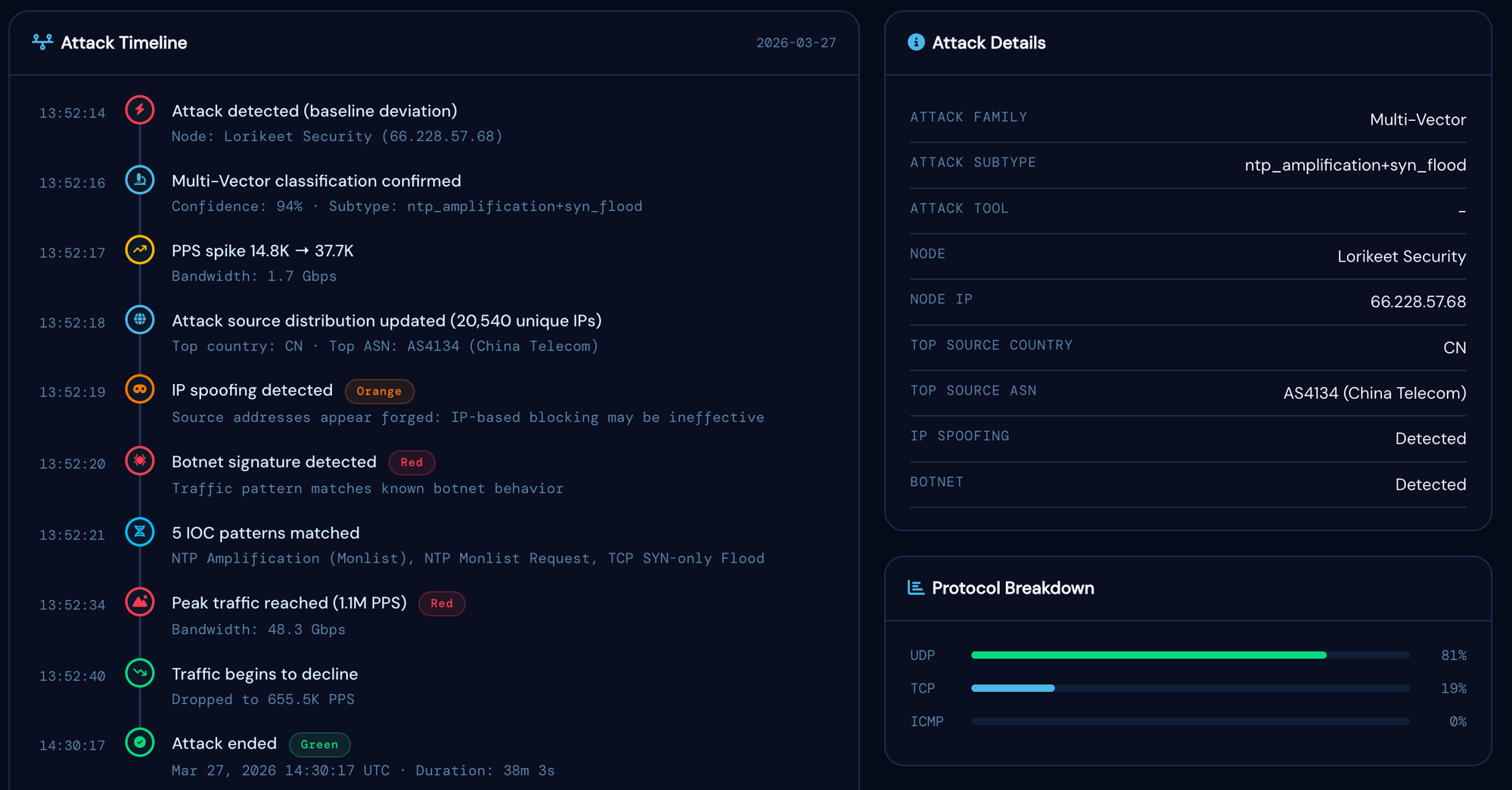Click the AS4134 China Telecom link

pos(1373,392)
